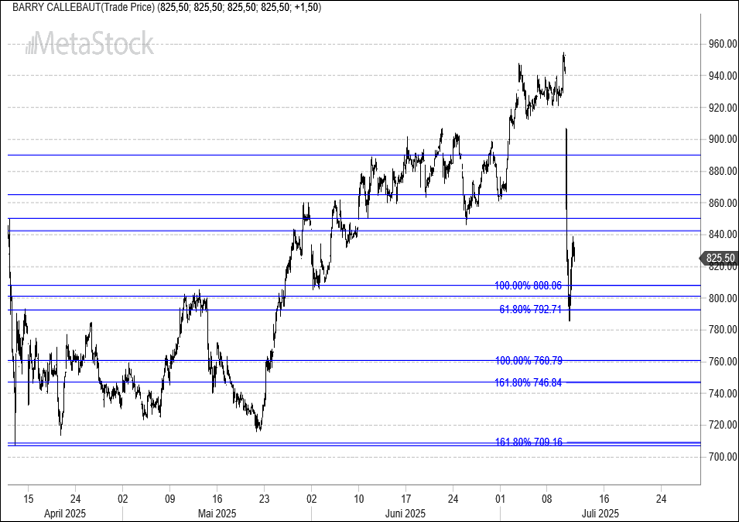Click the Juli 2025 month label
This screenshot has height=522, width=739.
click(x=600, y=513)
